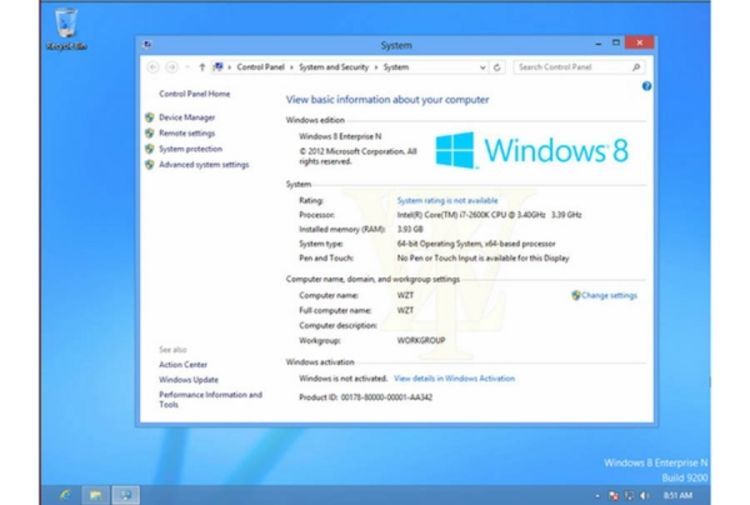Image resolution: width=750 pixels, height=505 pixels.
Task: Click the search magnifier icon
Action: point(636,67)
